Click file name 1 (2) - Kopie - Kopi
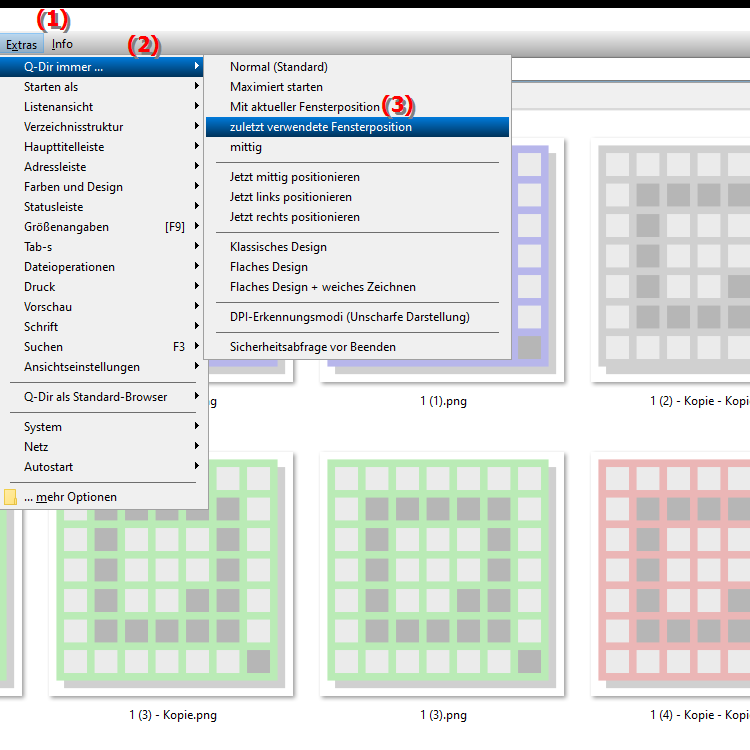Image resolution: width=750 pixels, height=750 pixels. tap(700, 401)
